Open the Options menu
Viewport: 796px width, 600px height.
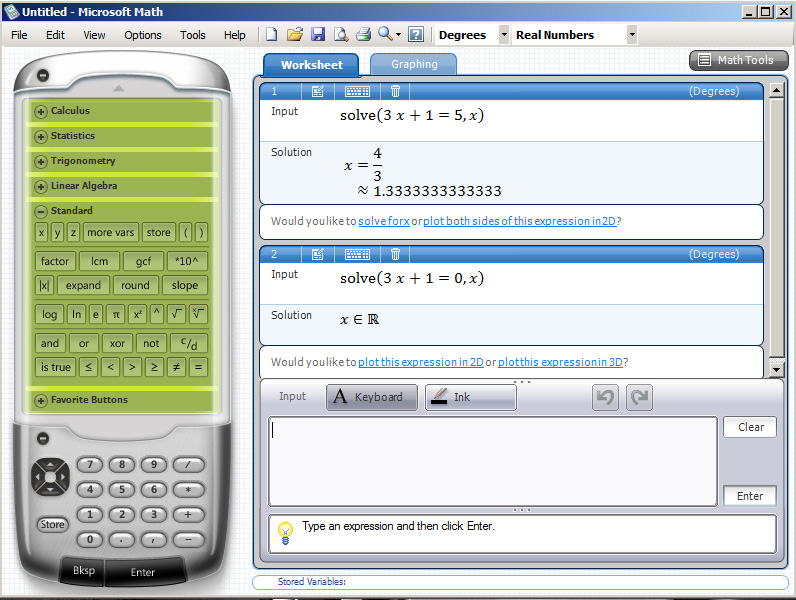point(143,35)
